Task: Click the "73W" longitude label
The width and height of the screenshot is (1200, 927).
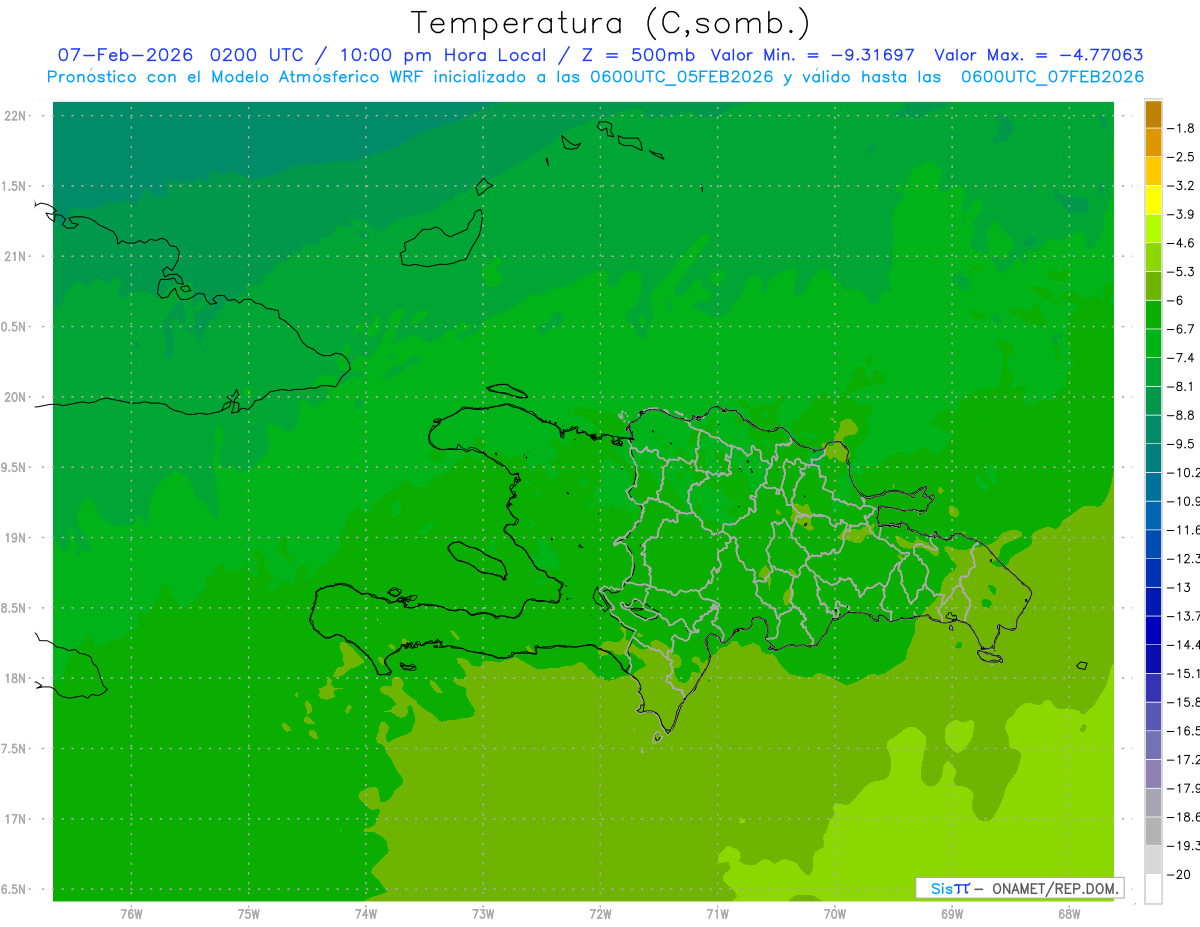Action: (x=483, y=914)
